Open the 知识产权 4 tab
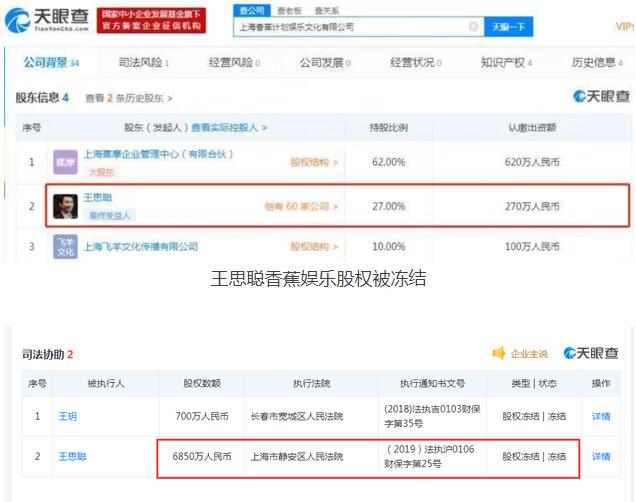636x502 pixels. [506, 62]
